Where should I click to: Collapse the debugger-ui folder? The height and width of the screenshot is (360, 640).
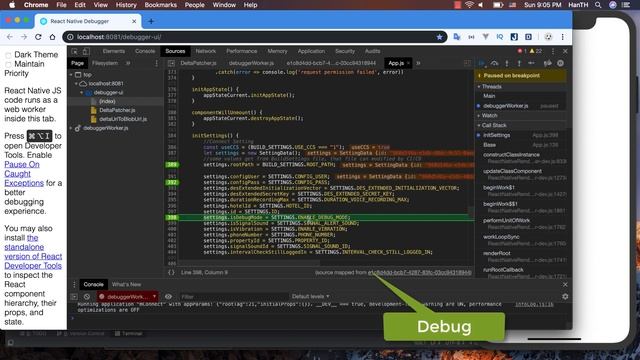pyautogui.click(x=82, y=93)
